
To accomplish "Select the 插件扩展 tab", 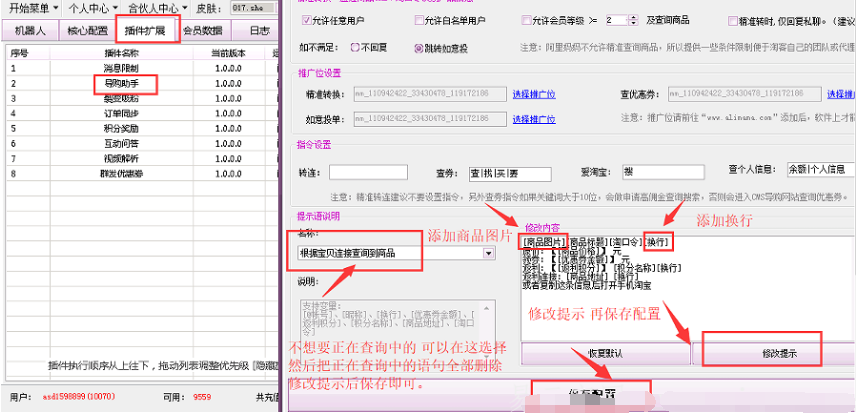I will (x=145, y=30).
